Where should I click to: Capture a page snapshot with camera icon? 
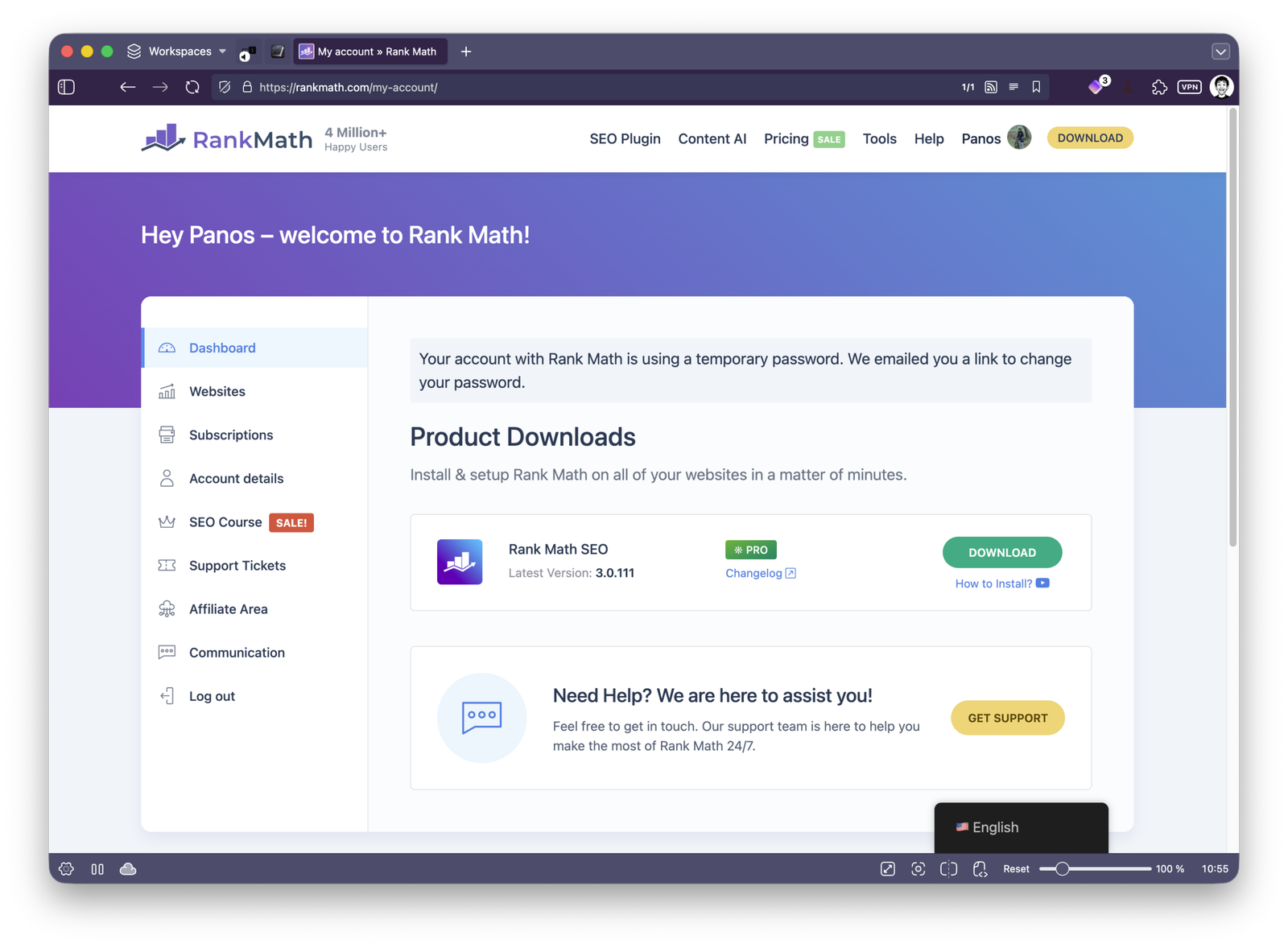pyautogui.click(x=919, y=869)
